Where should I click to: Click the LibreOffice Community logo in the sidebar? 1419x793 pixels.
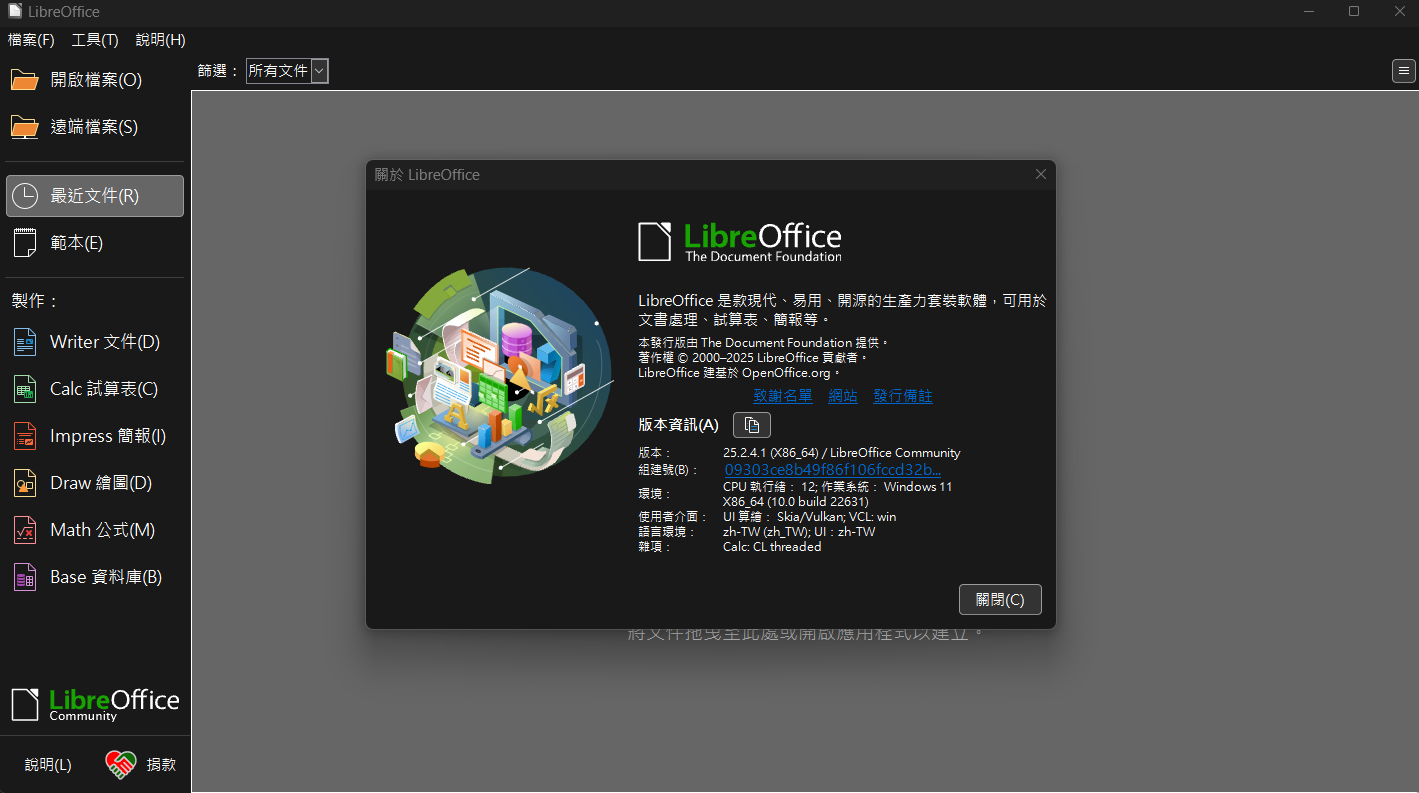(95, 704)
